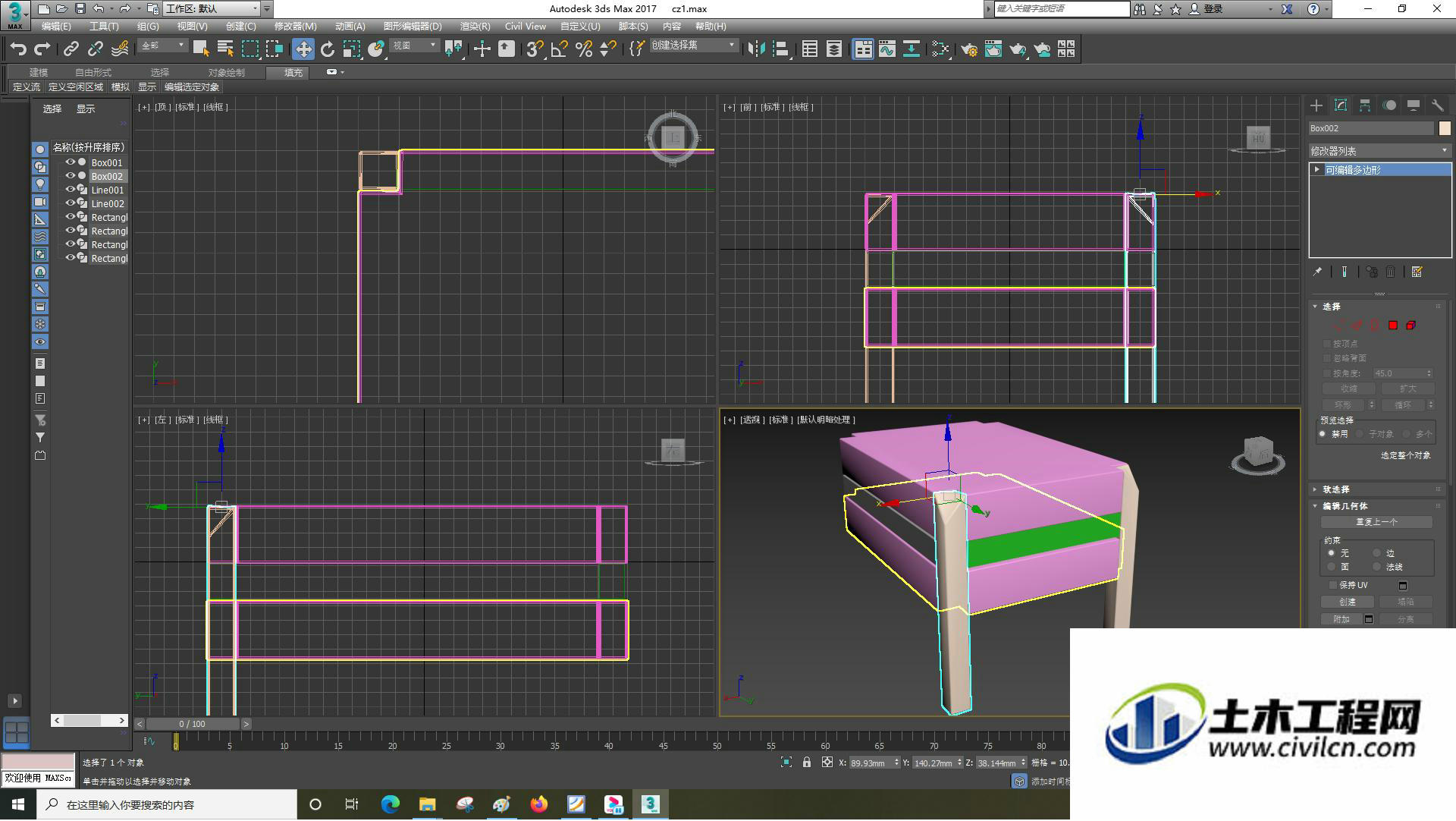Image resolution: width=1456 pixels, height=821 pixels.
Task: Open the 视图 reference coordinate dropdown
Action: (x=414, y=46)
